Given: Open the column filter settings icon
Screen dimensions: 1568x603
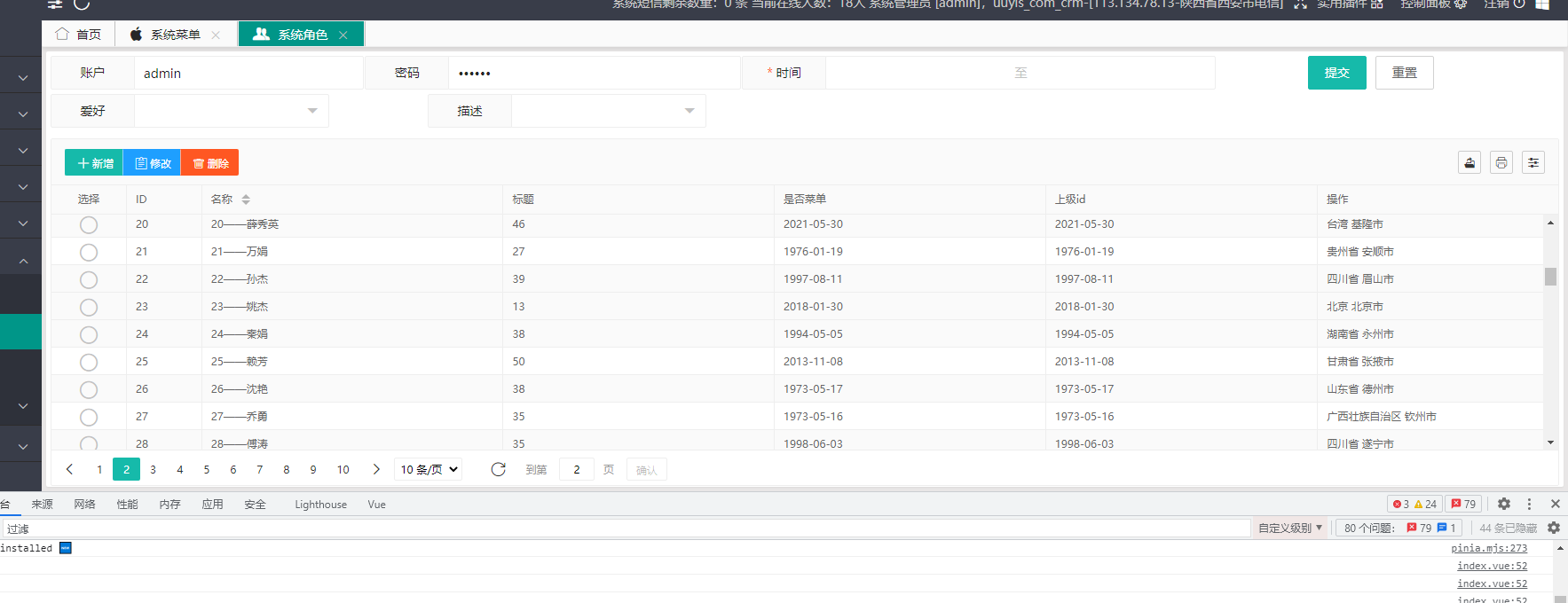Looking at the screenshot, I should 1533,162.
